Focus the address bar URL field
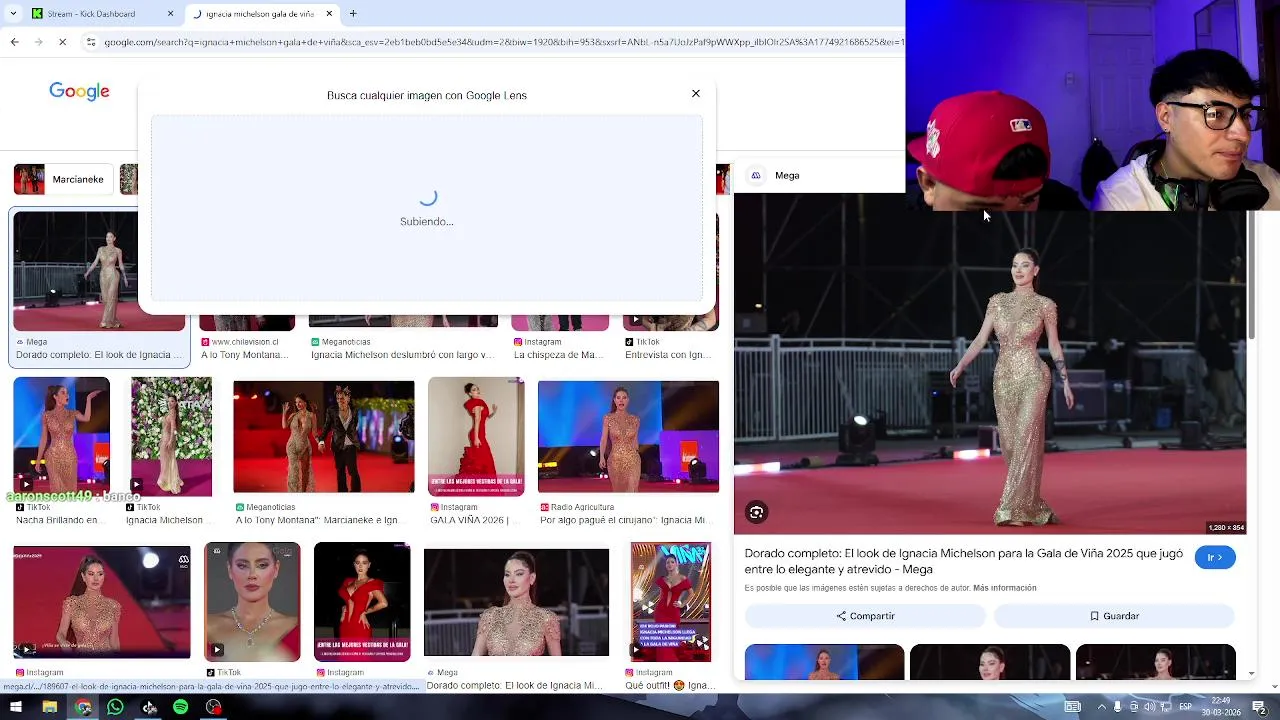This screenshot has width=1280, height=720. [503, 42]
